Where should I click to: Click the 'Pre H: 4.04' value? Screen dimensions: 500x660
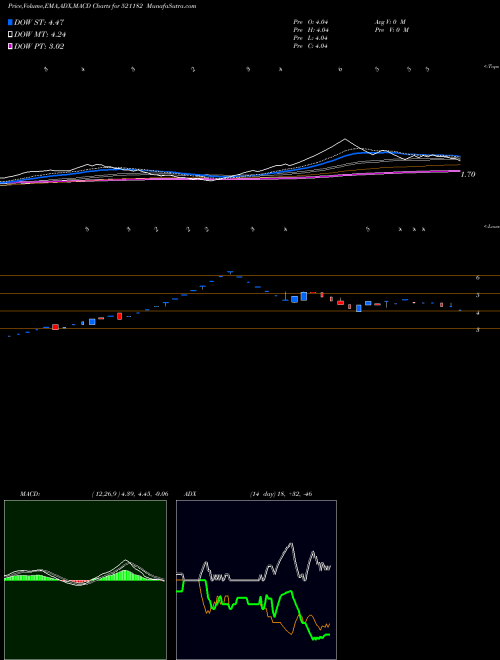coord(311,30)
